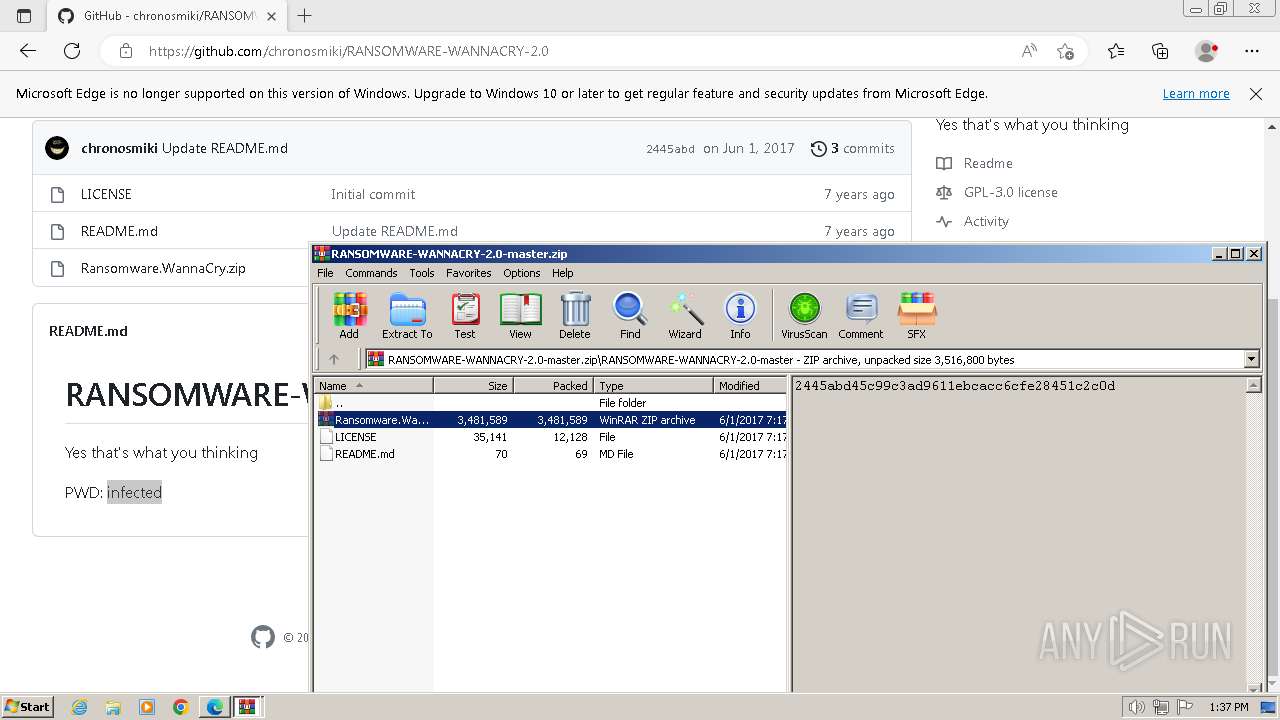Screen dimensions: 1280x720
Task: Click the Learn more link
Action: point(1196,93)
